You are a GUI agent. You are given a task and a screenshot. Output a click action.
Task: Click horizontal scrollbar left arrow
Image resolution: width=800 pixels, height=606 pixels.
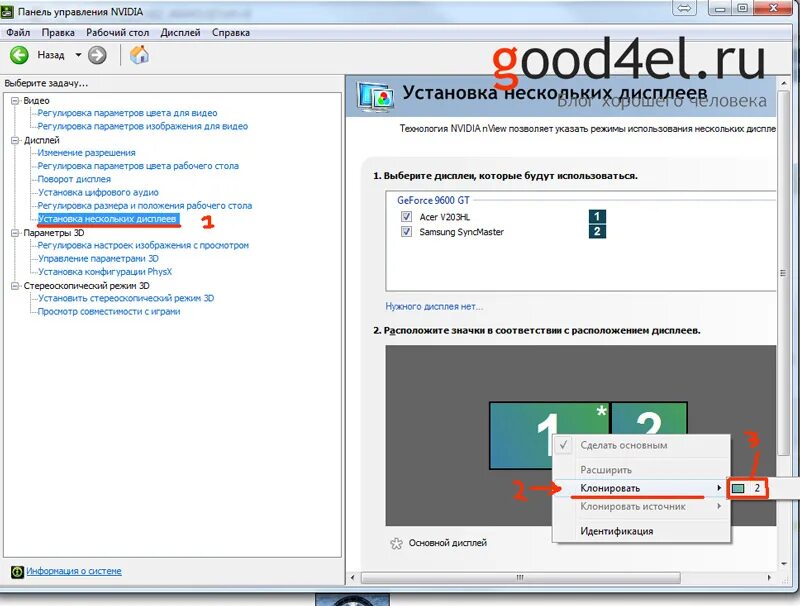(x=353, y=578)
